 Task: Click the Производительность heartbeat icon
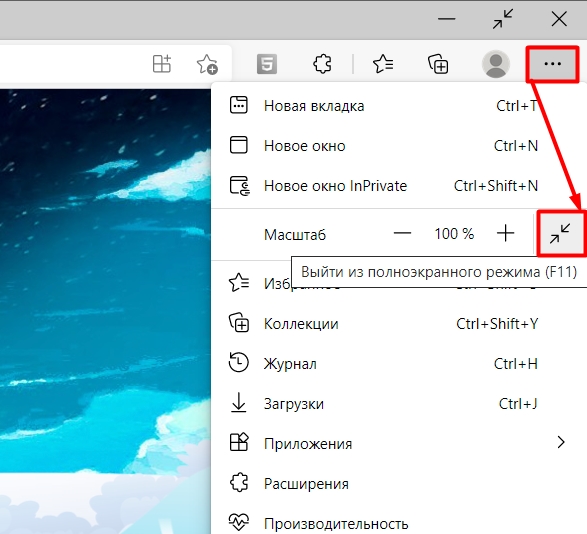click(239, 522)
